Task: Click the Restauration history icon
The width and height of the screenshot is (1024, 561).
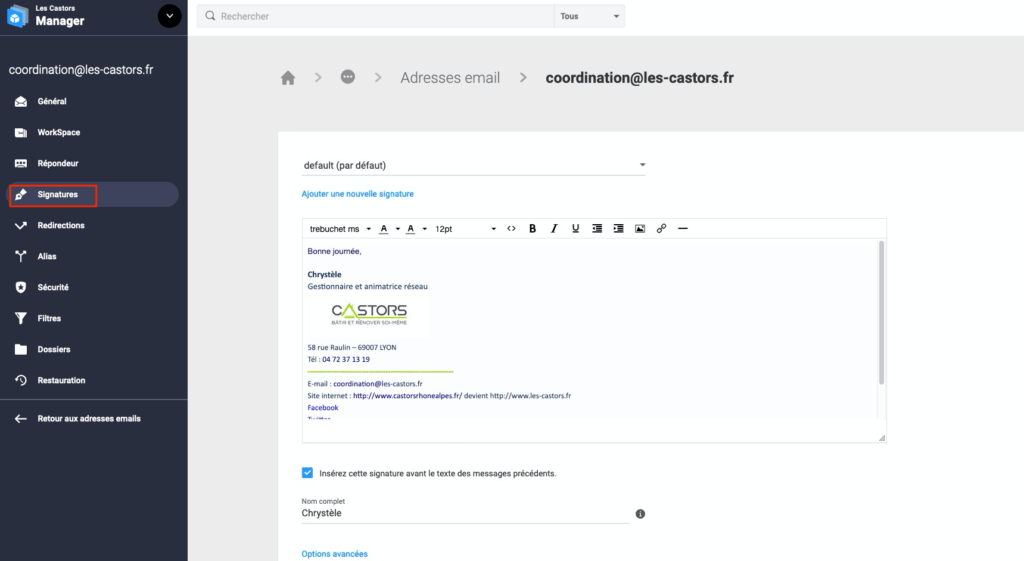Action: click(21, 380)
